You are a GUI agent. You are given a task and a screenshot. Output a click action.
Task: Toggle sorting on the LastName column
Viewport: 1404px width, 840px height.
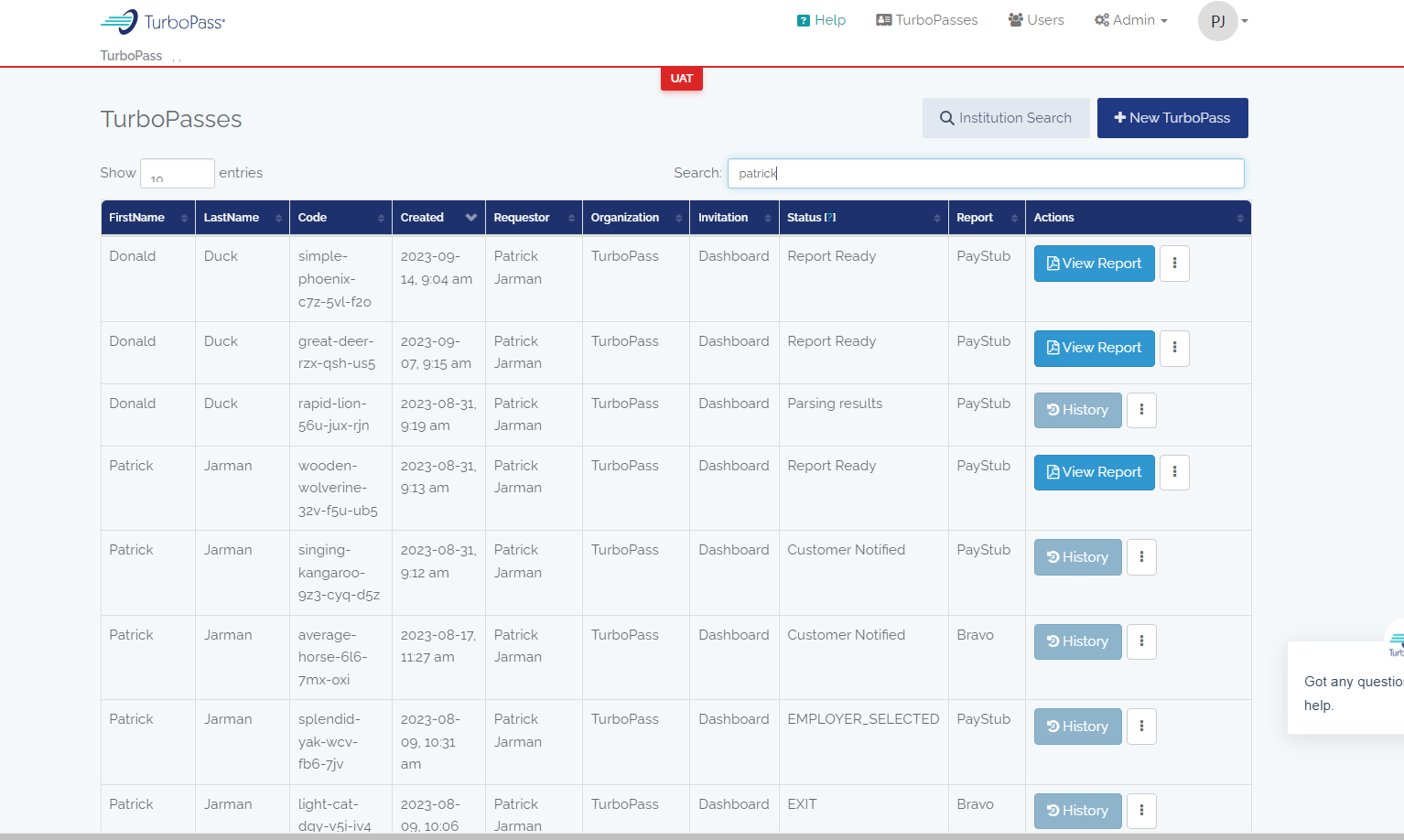pyautogui.click(x=242, y=217)
